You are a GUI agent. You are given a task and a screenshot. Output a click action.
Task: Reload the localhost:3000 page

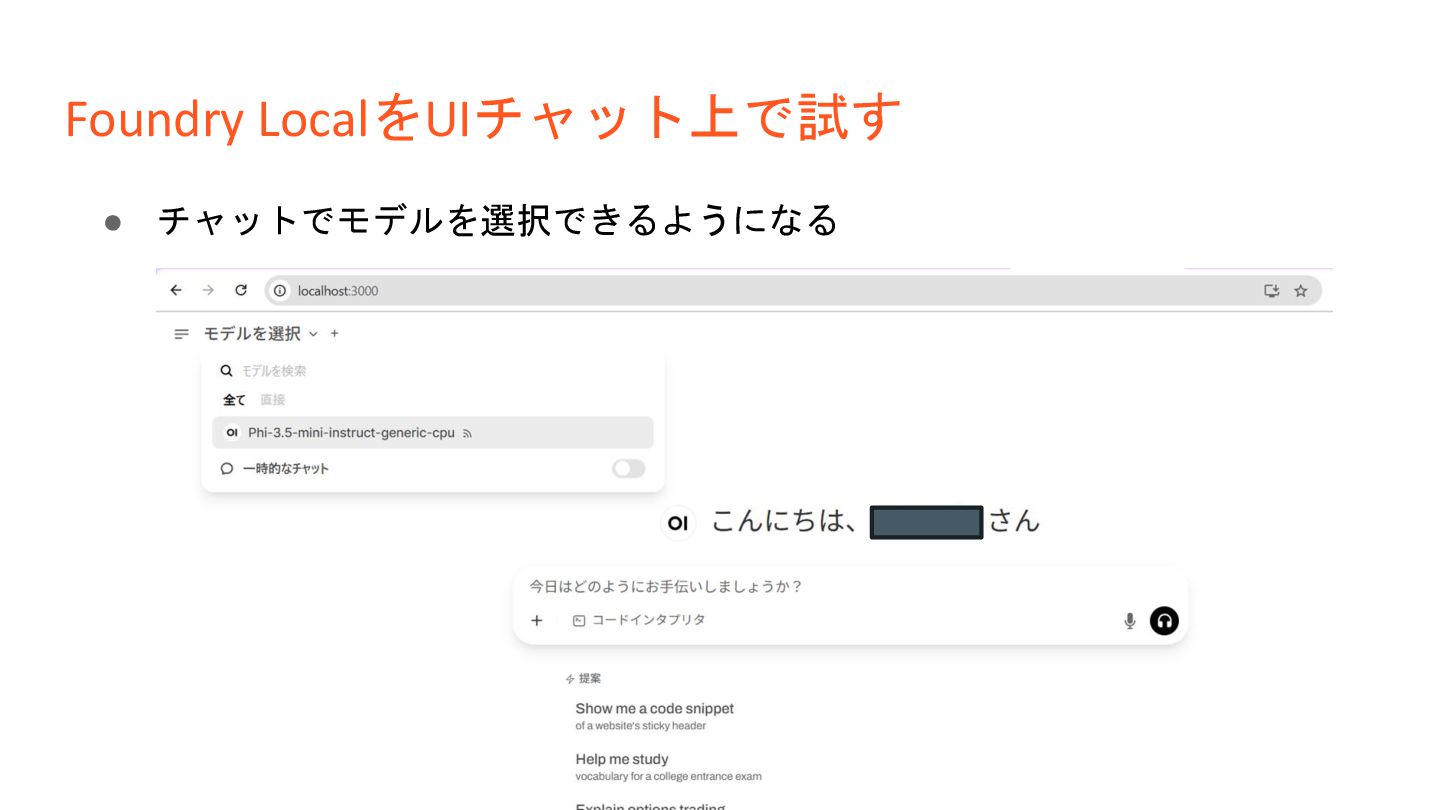[241, 290]
